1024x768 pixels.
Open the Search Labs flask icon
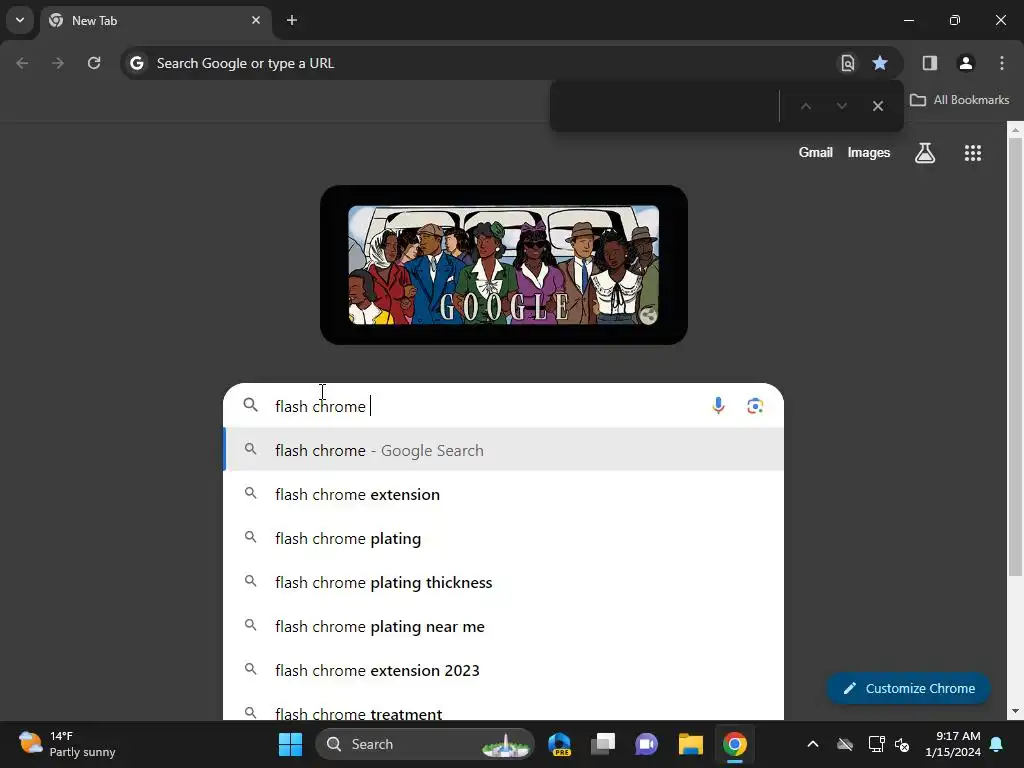tap(925, 153)
